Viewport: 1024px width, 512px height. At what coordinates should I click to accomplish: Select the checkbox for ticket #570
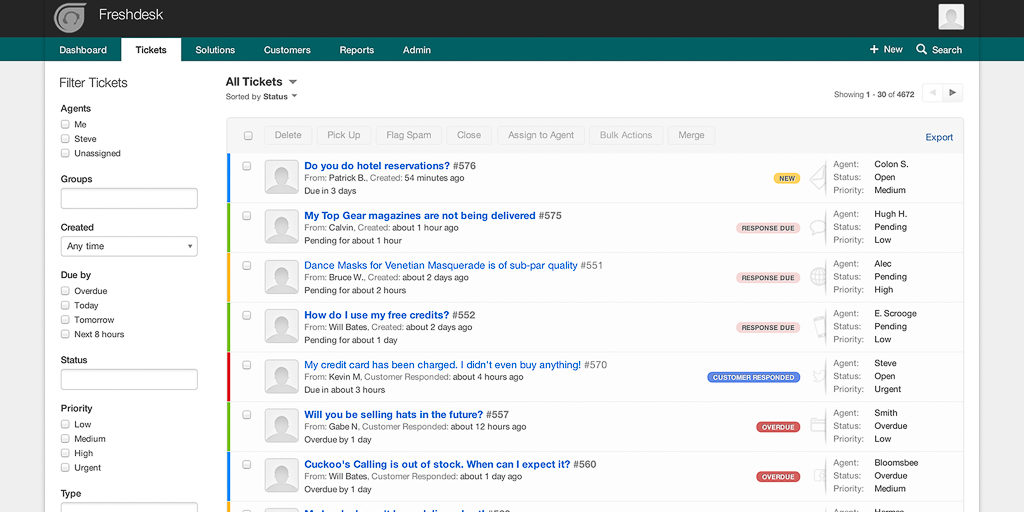pyautogui.click(x=247, y=365)
